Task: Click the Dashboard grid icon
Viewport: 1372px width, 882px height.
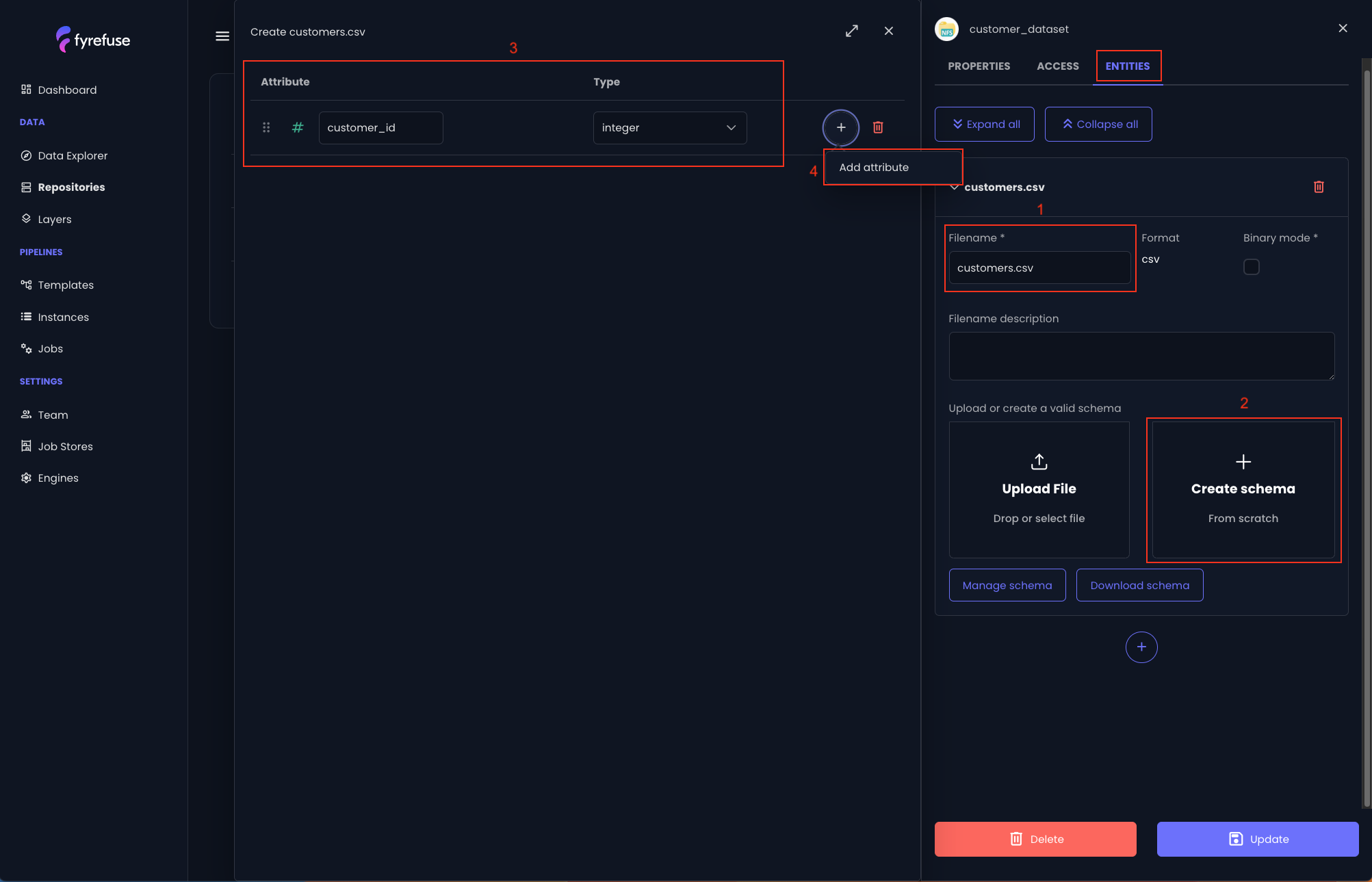Action: [26, 89]
